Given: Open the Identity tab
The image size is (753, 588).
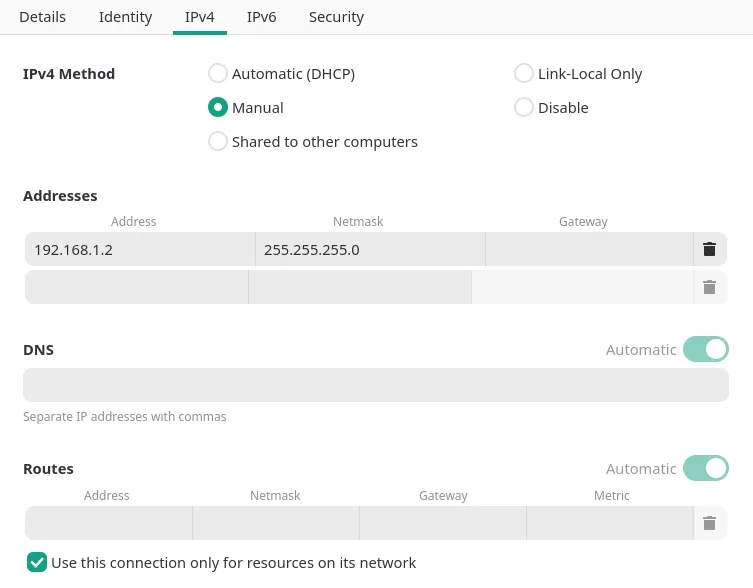Looking at the screenshot, I should click(x=125, y=17).
